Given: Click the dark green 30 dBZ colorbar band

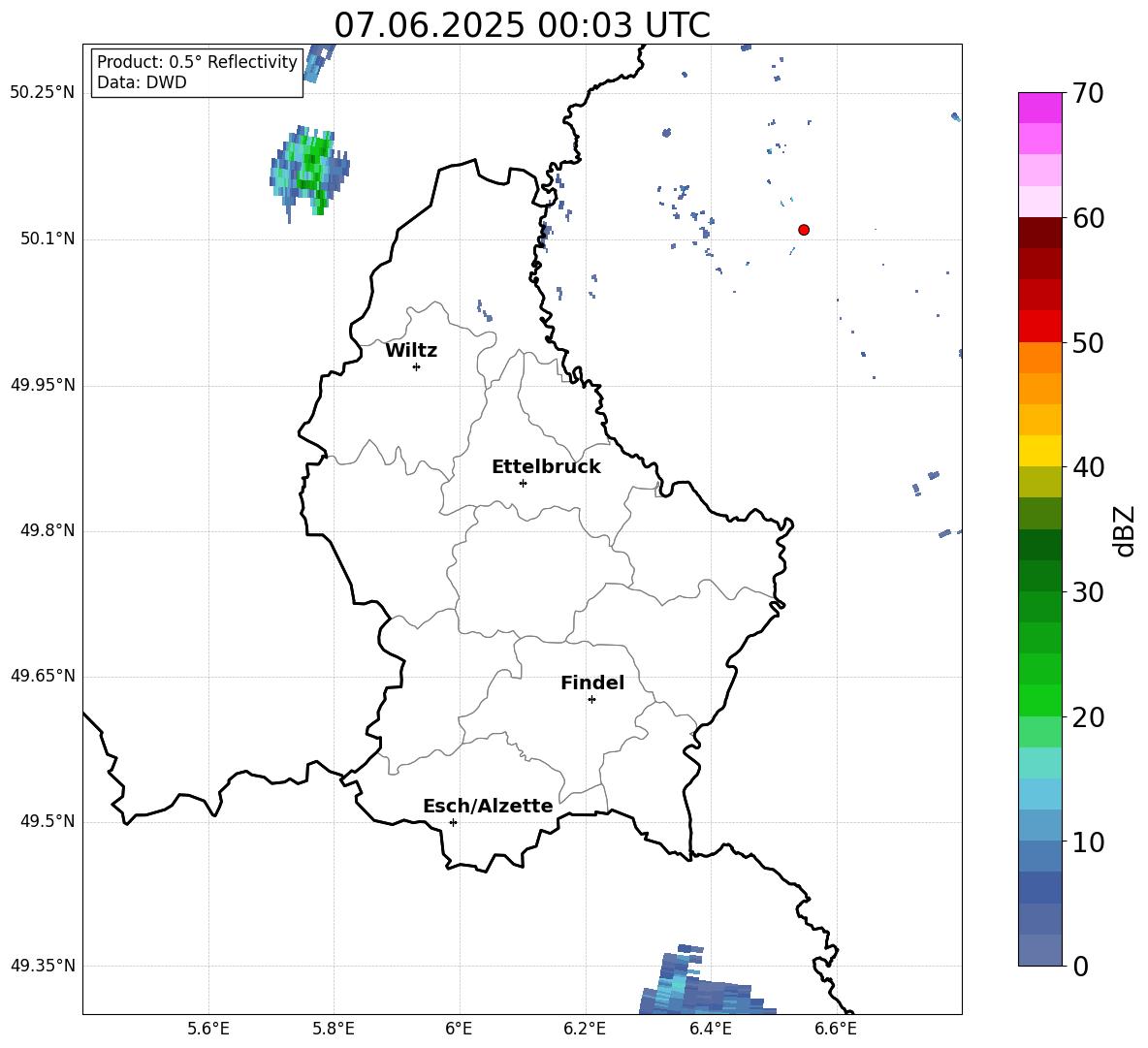Looking at the screenshot, I should tap(1039, 576).
